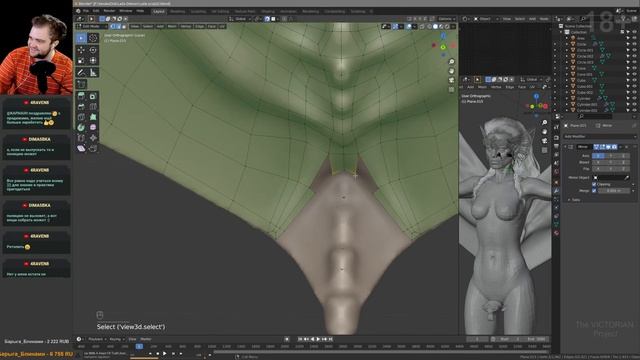Click the Mirror Object field
This screenshot has height=360, width=640.
tap(611, 178)
